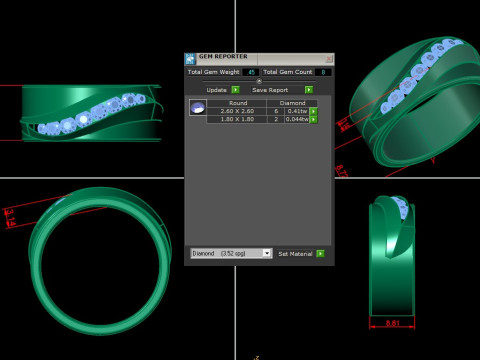
Task: Click the 0.044tw weight cell
Action: (x=297, y=119)
